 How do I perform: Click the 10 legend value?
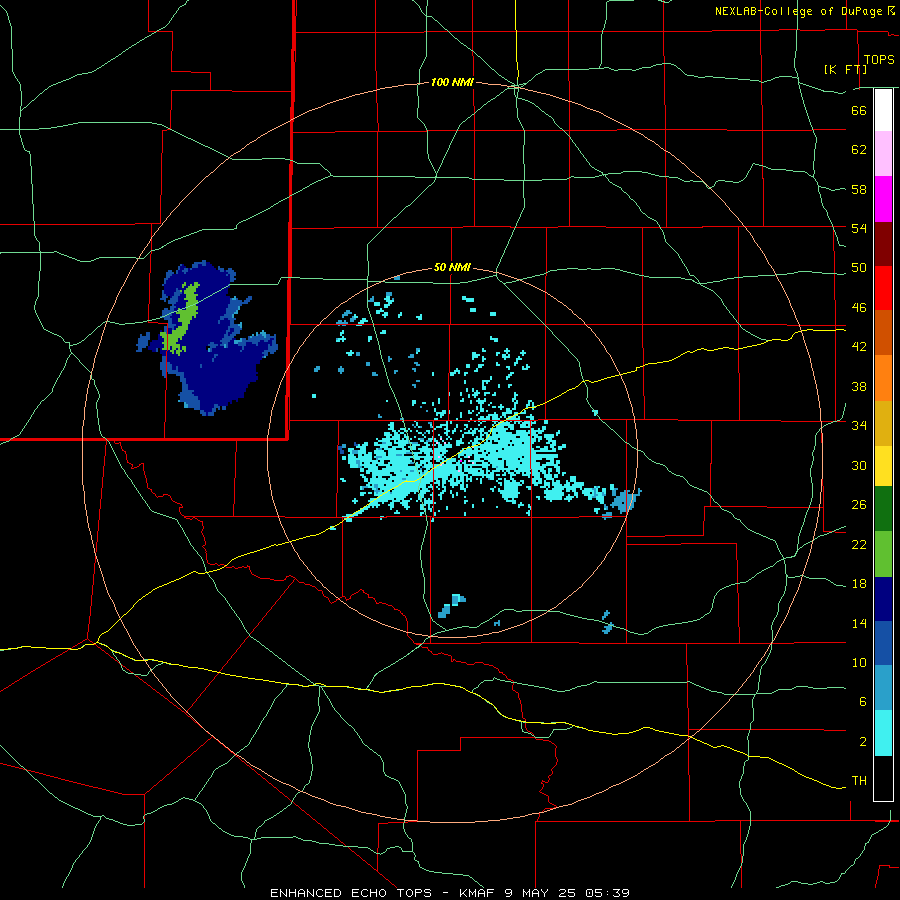(x=859, y=663)
